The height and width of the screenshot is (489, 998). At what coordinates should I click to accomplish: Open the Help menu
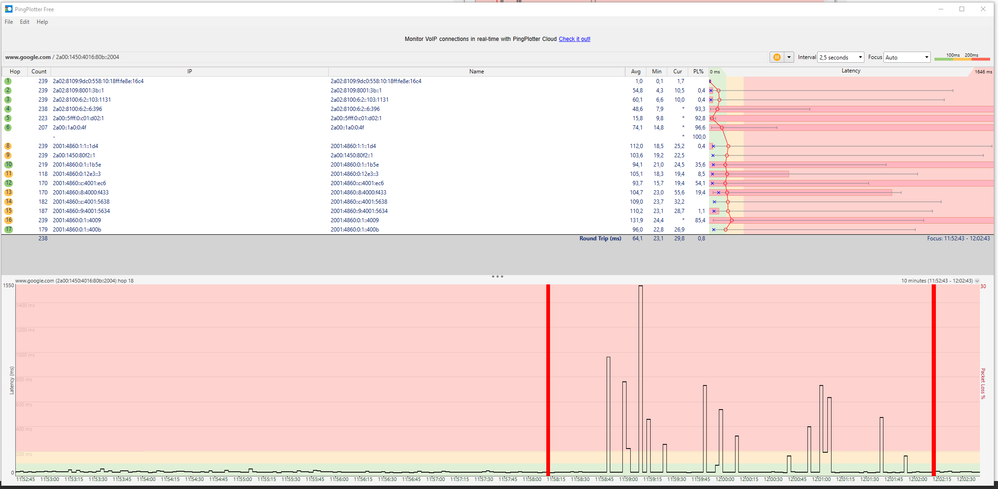[42, 22]
